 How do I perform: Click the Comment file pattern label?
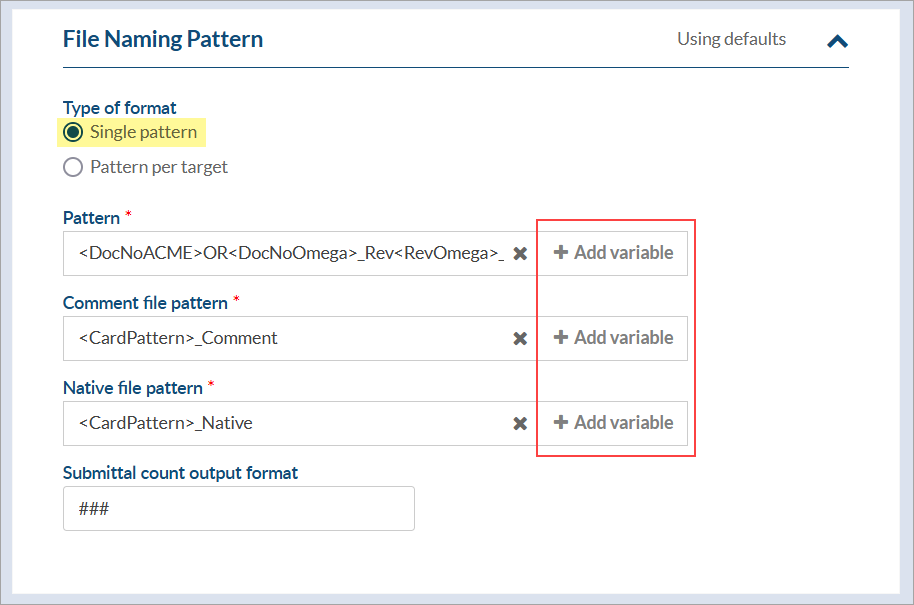pyautogui.click(x=145, y=303)
